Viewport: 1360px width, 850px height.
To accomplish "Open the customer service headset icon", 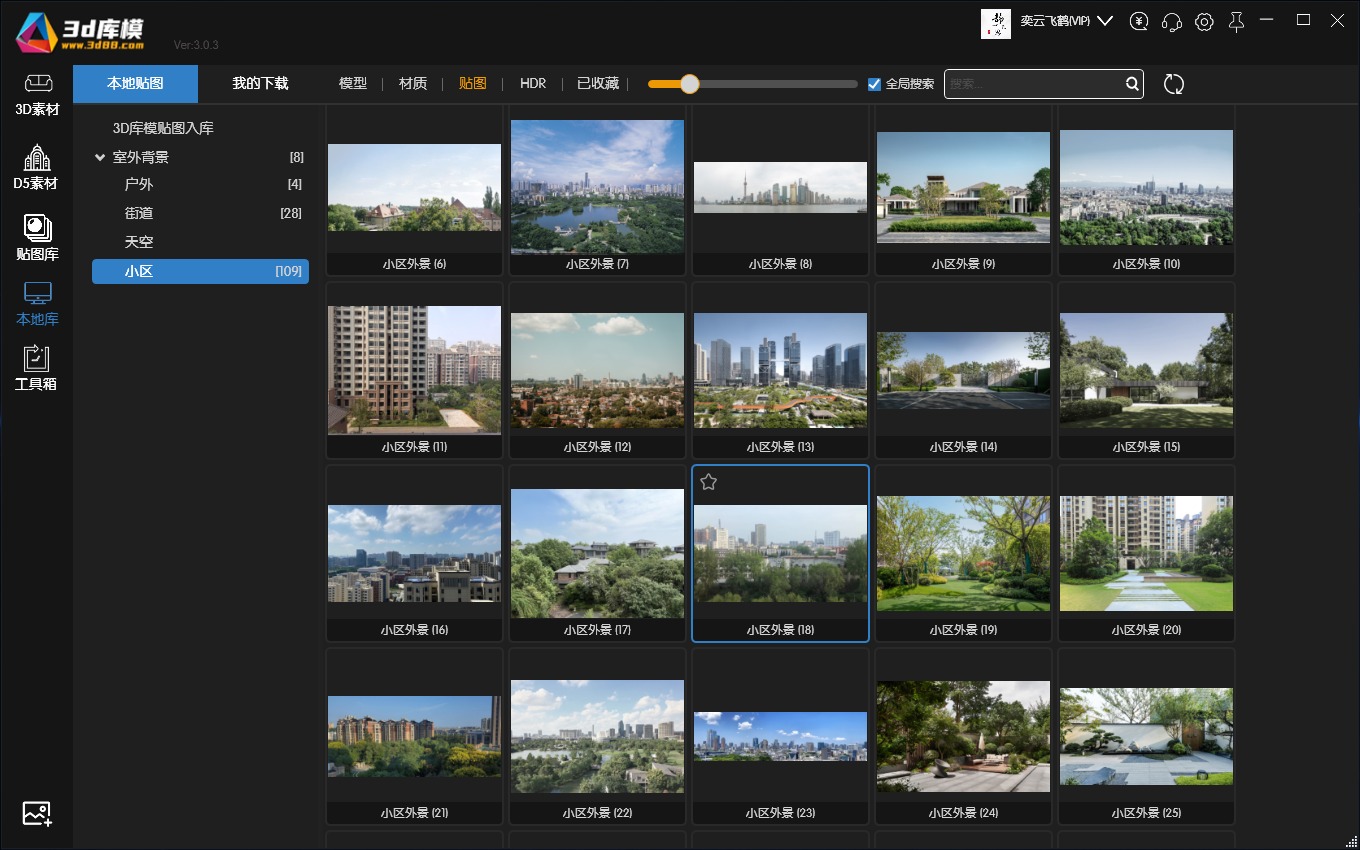I will coord(1172,22).
